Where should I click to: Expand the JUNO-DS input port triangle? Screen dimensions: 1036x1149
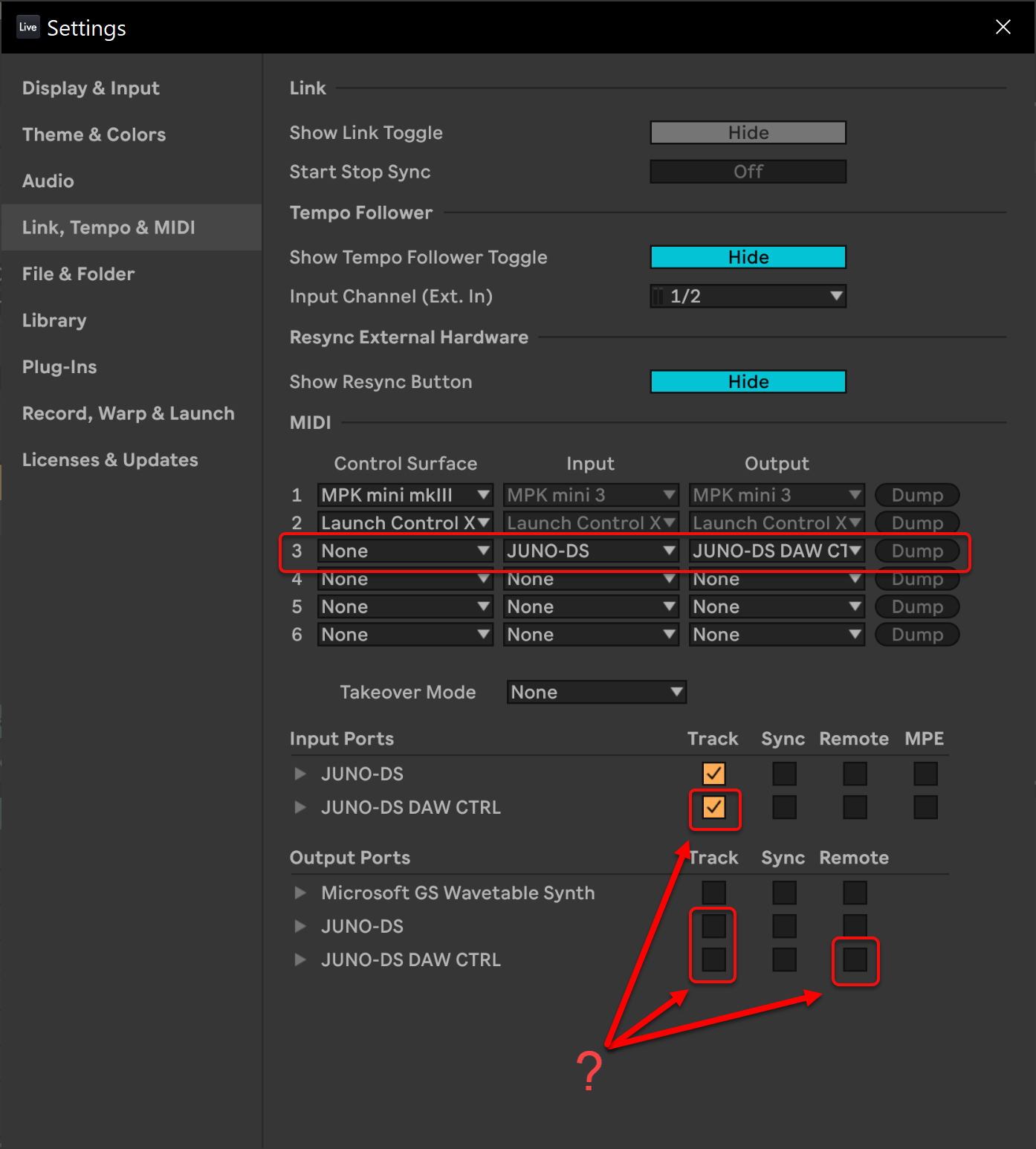[300, 774]
